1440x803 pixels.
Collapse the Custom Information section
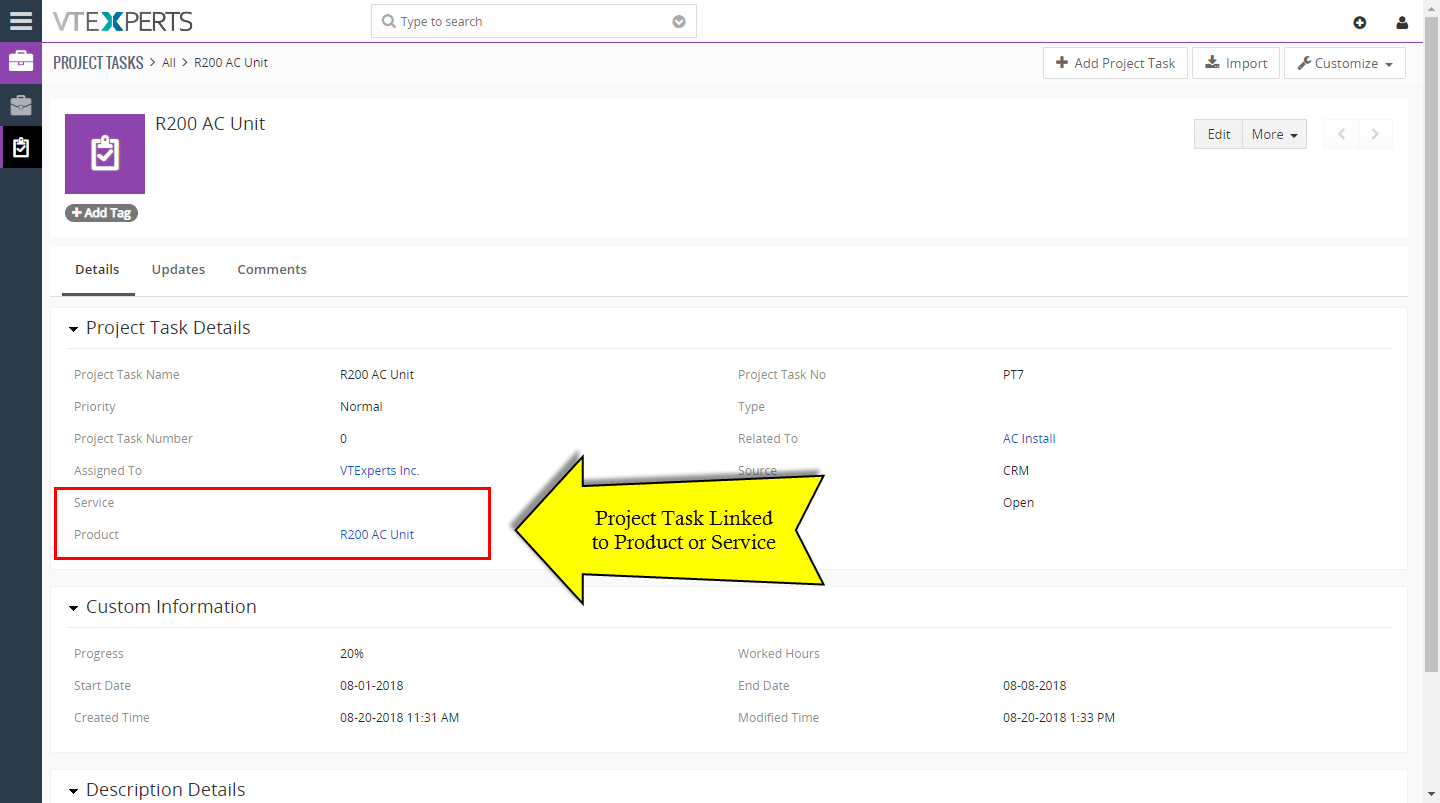click(x=73, y=608)
